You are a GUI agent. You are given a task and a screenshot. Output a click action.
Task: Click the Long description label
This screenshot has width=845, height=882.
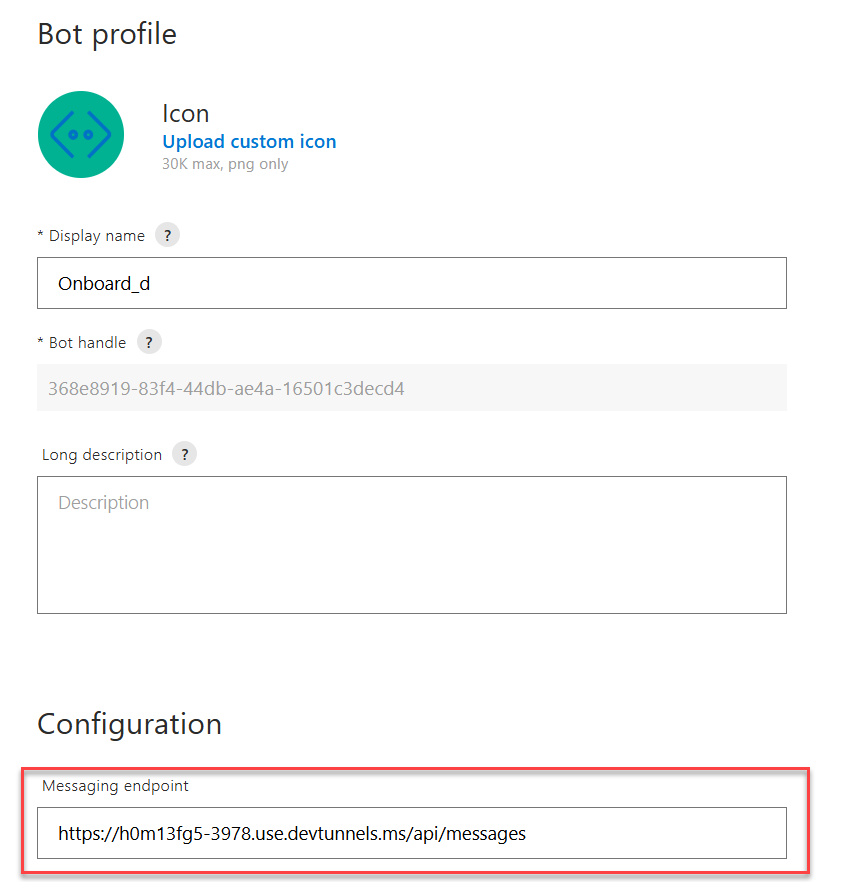click(102, 454)
